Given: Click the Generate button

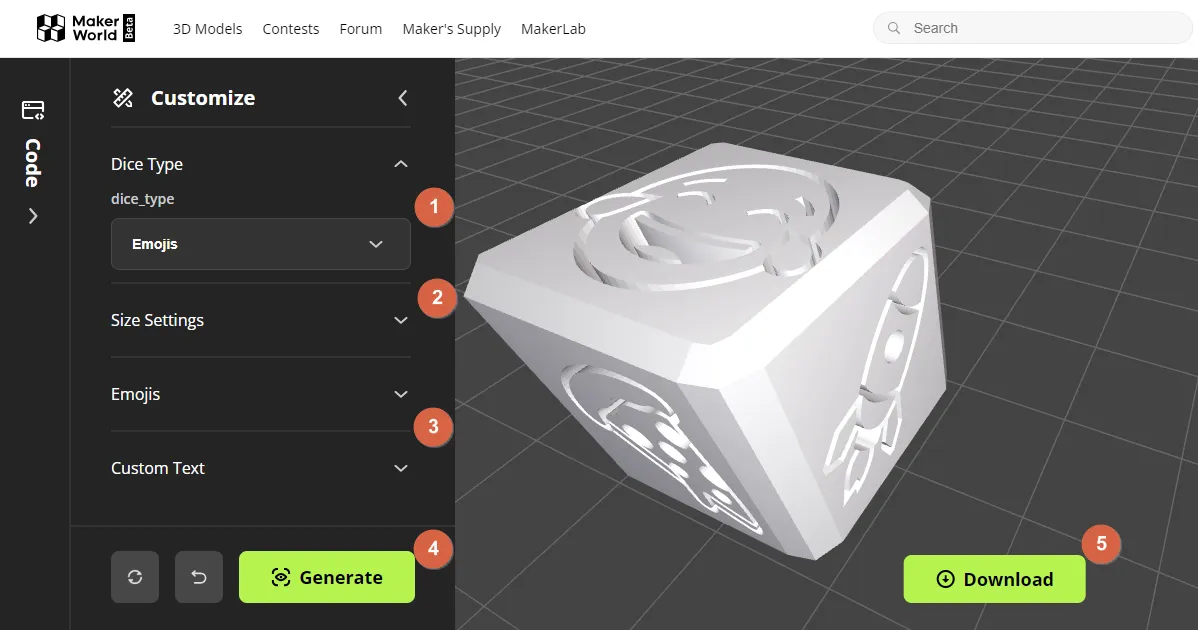Looking at the screenshot, I should (x=327, y=577).
